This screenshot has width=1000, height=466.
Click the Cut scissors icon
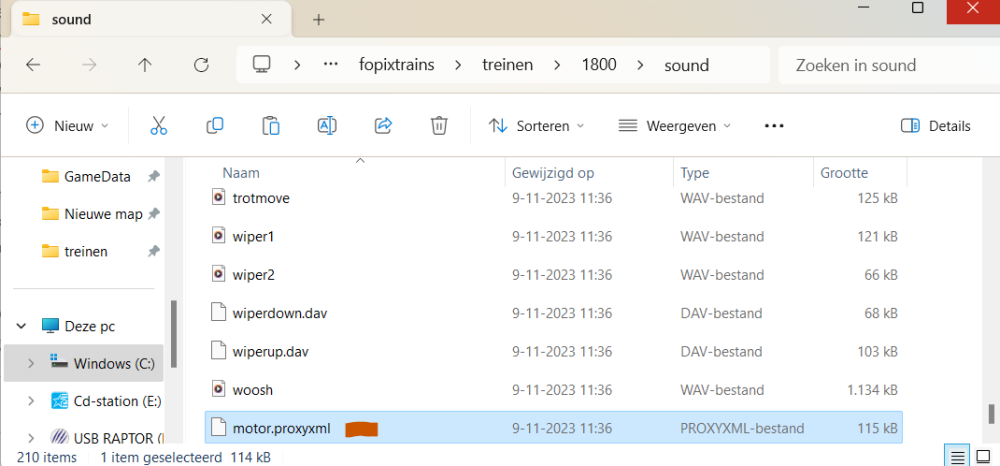(x=158, y=126)
